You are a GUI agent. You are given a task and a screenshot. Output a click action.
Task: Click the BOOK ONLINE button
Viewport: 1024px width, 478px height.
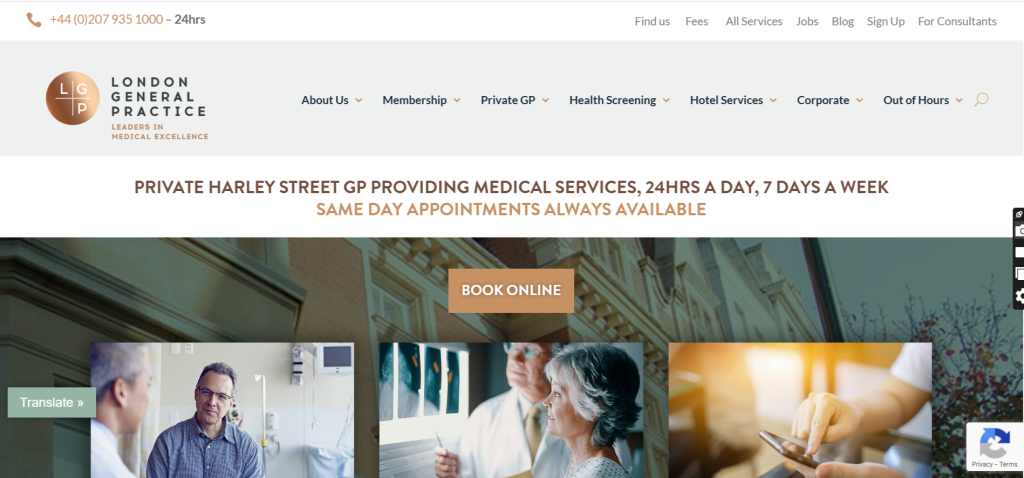click(x=511, y=291)
